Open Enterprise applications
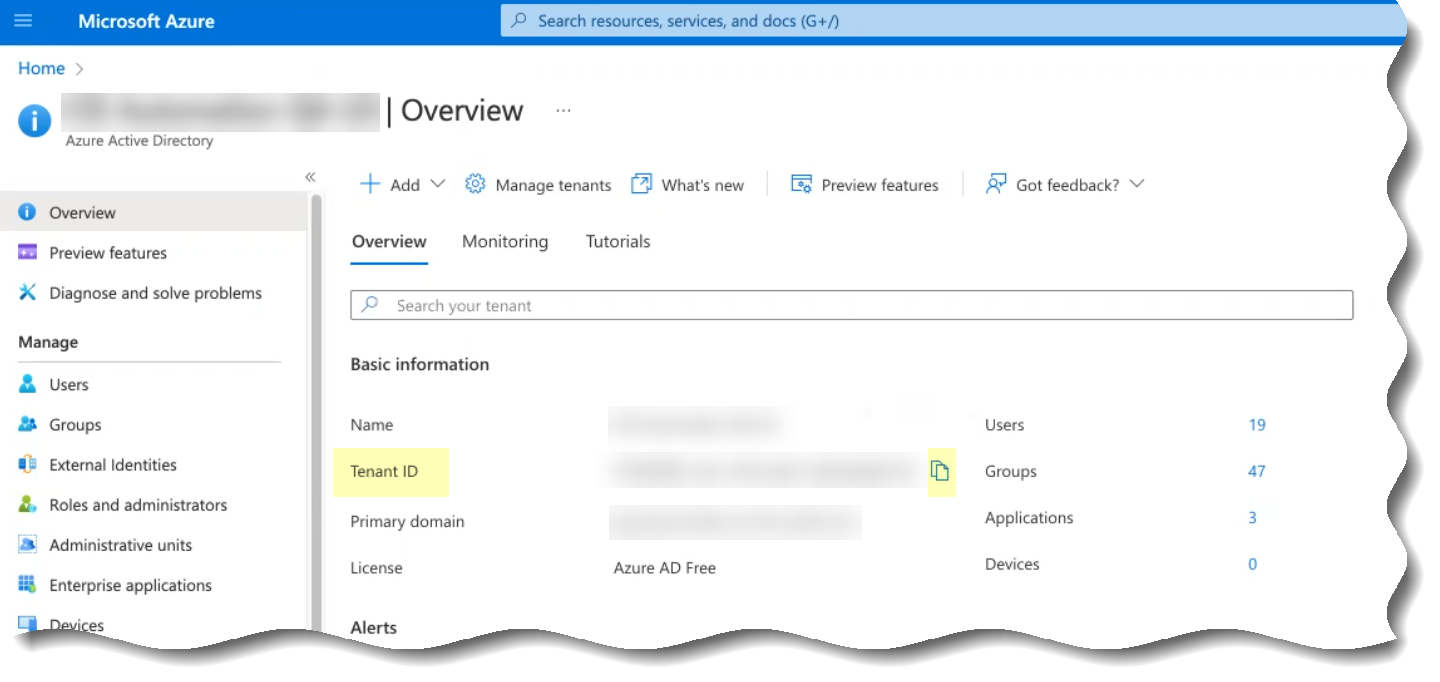1440x682 pixels. [130, 585]
